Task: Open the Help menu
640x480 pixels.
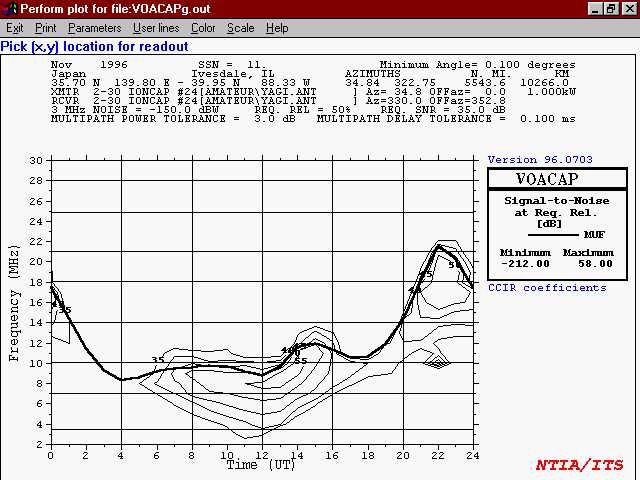Action: [277, 28]
